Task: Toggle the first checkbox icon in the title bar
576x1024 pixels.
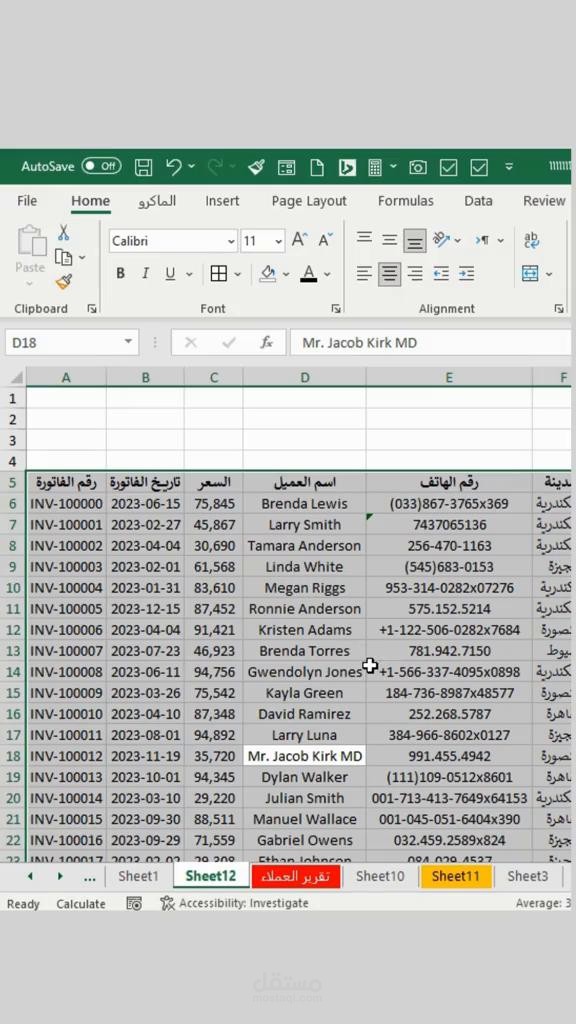Action: 448,167
